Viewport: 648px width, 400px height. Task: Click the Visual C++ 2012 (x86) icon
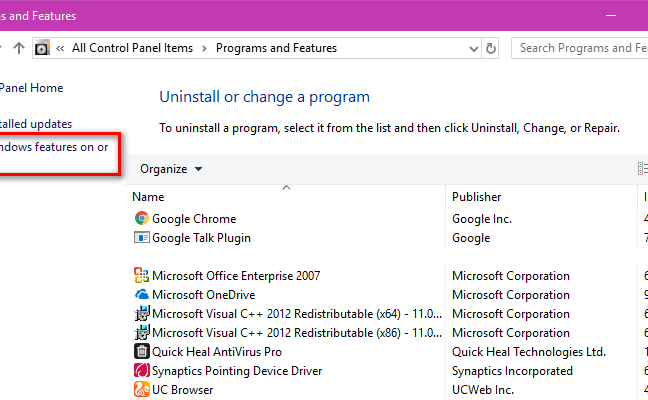142,333
